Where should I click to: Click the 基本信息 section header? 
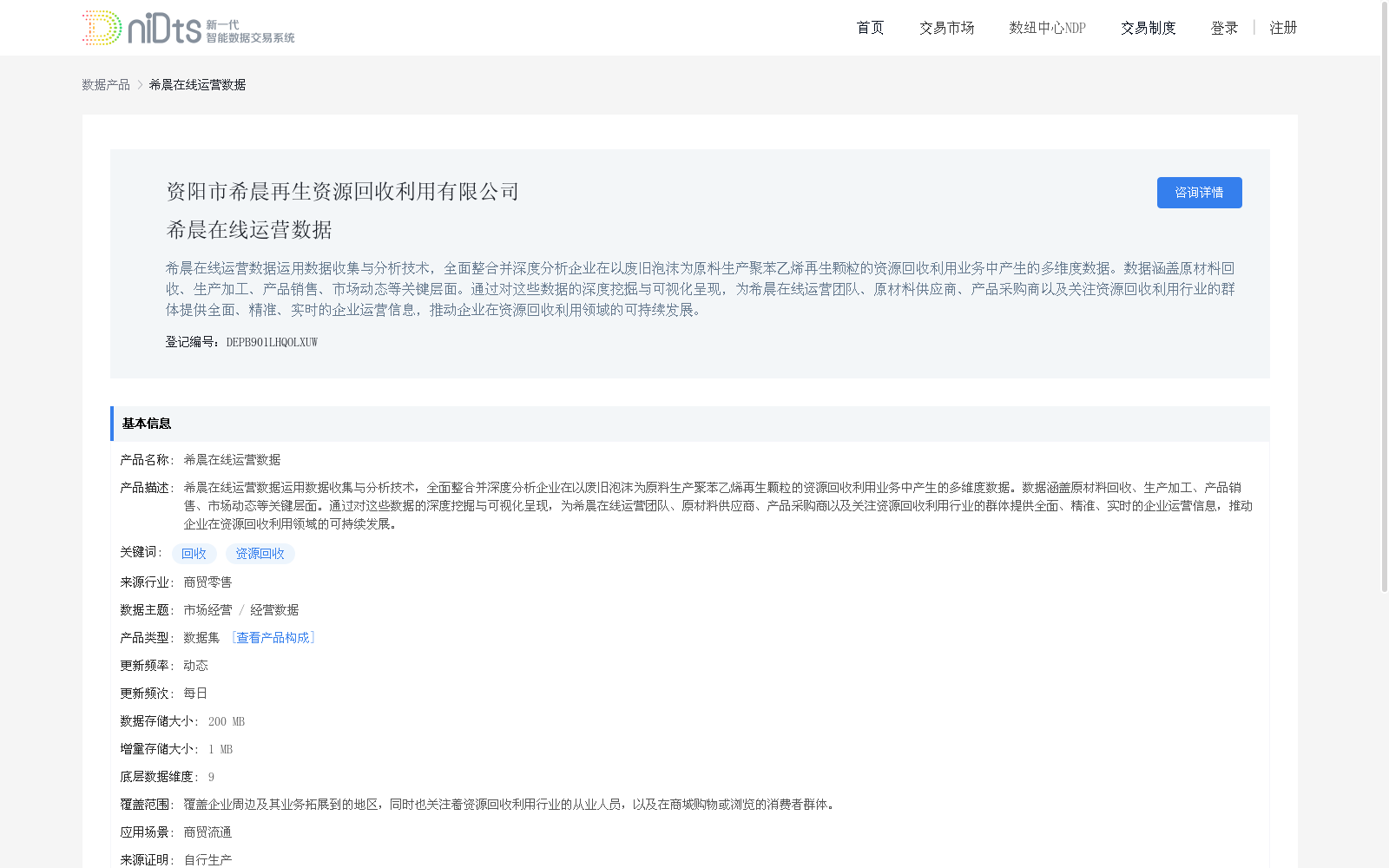[x=690, y=424]
